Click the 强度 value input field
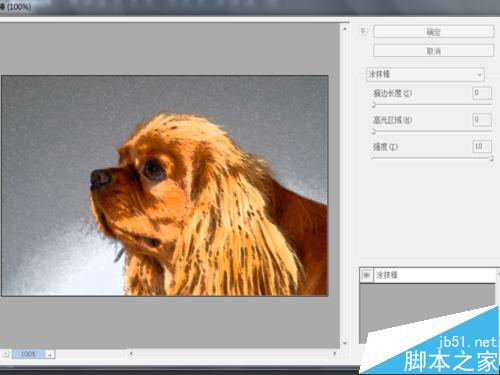Screen dimensions: 500x375 point(482,147)
